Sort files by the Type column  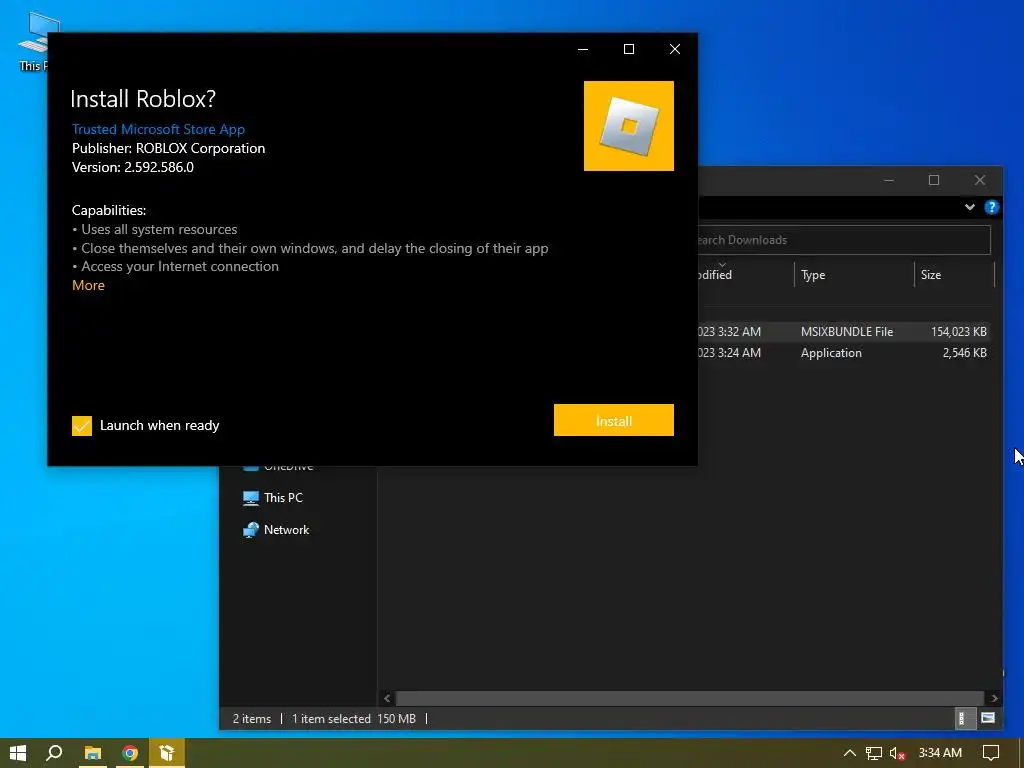[x=854, y=275]
